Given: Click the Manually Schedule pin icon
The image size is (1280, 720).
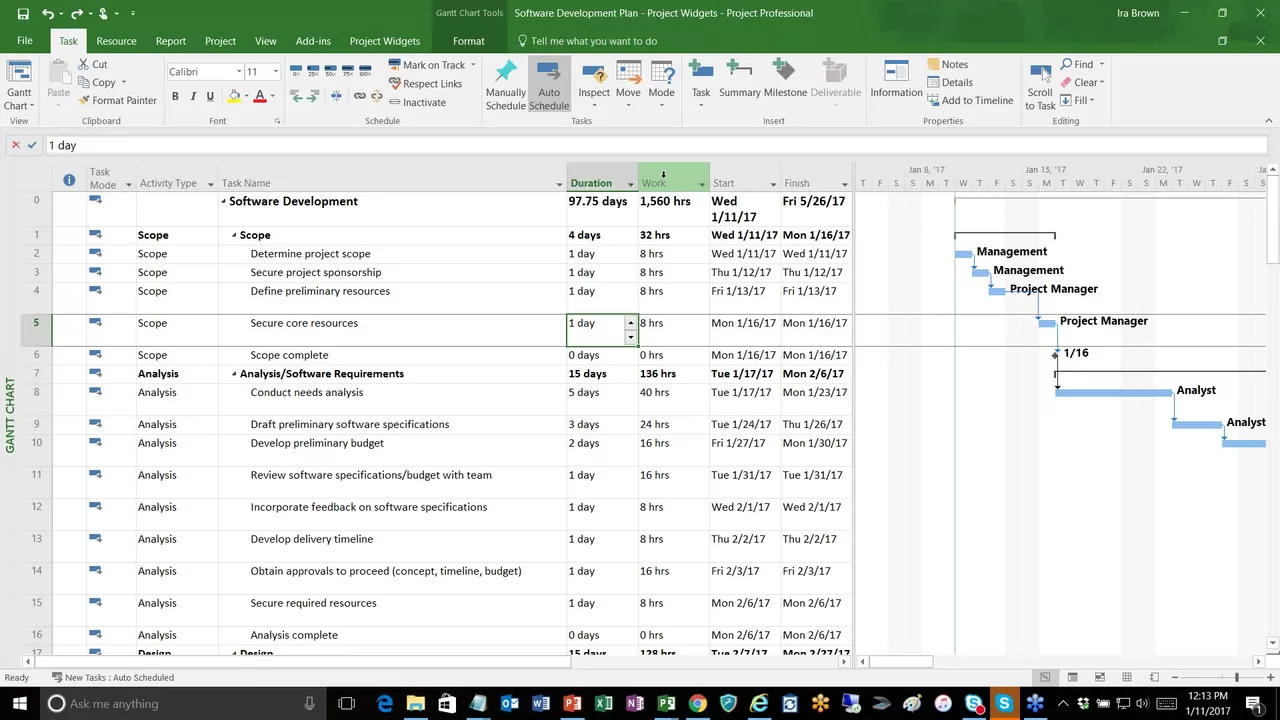Looking at the screenshot, I should (506, 72).
